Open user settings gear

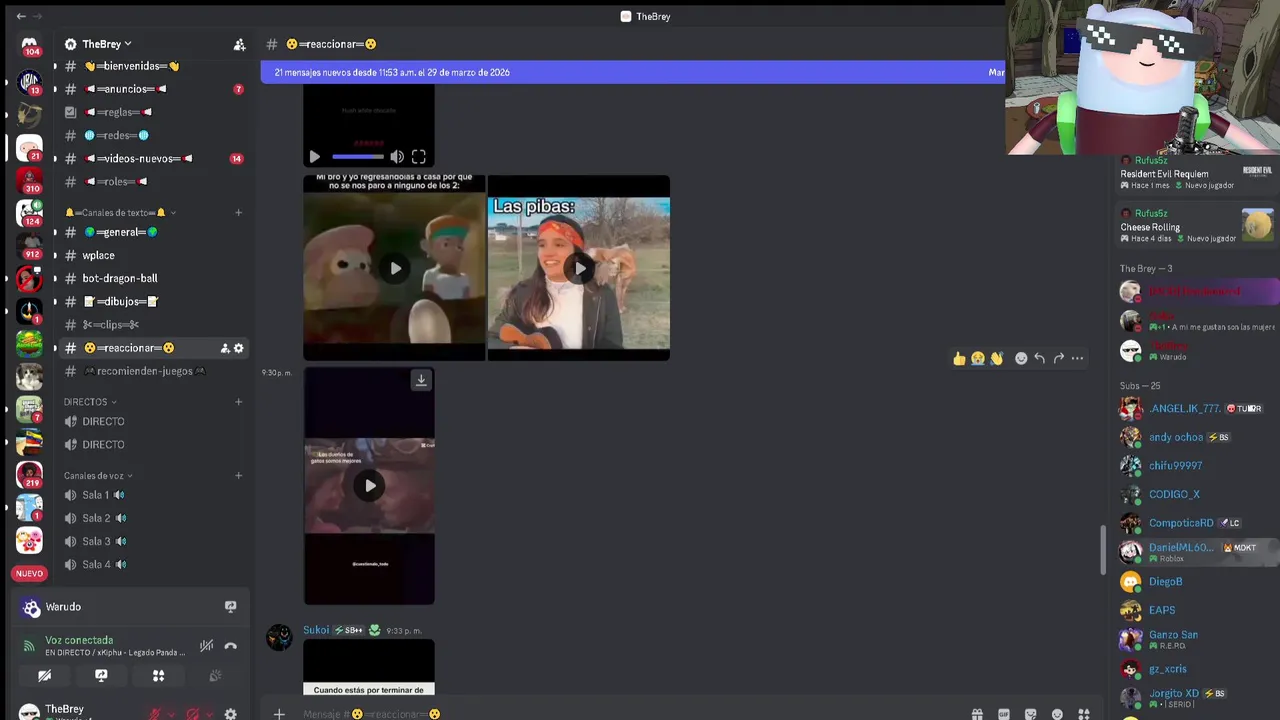(230, 714)
